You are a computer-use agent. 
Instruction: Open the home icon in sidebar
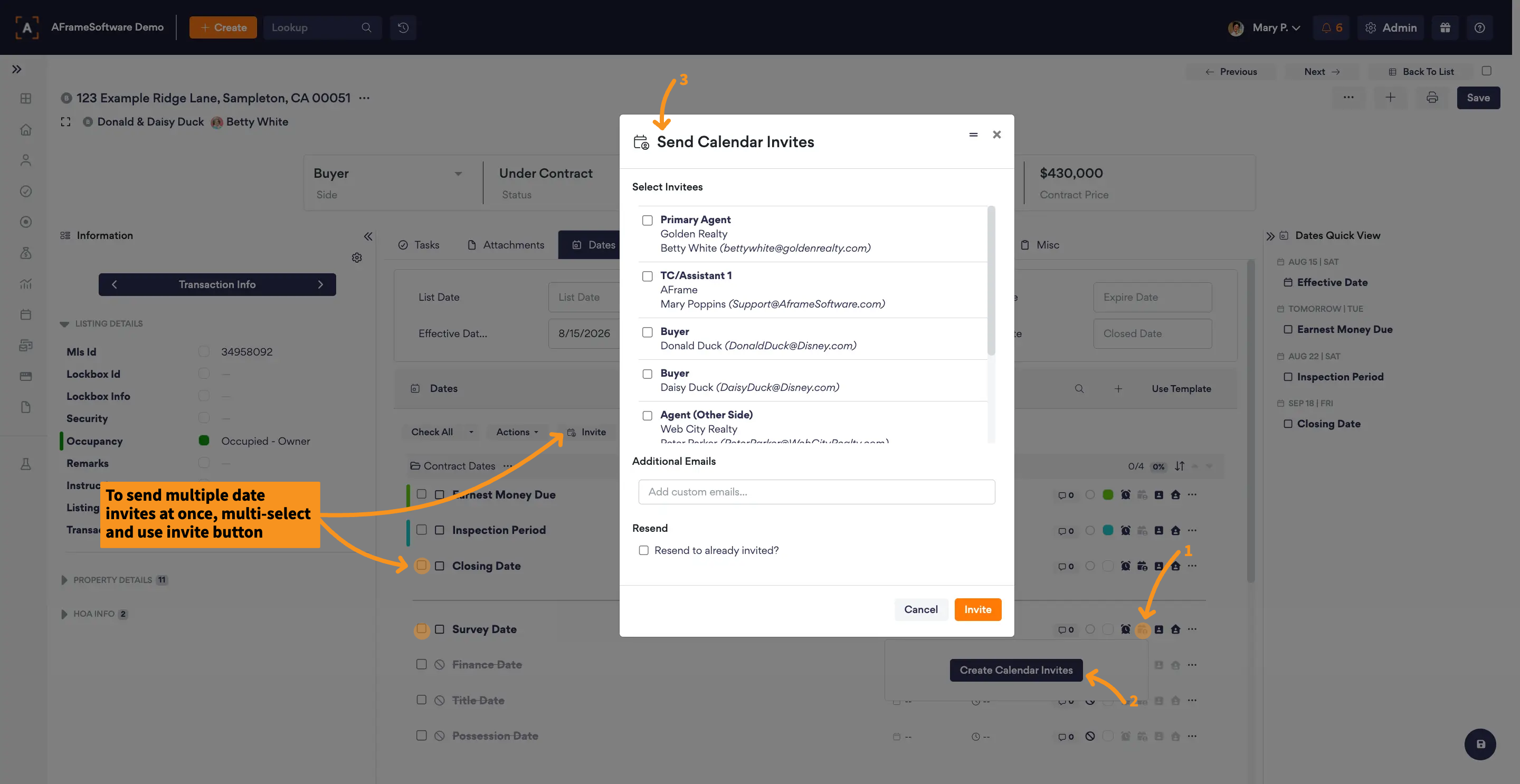coord(25,130)
